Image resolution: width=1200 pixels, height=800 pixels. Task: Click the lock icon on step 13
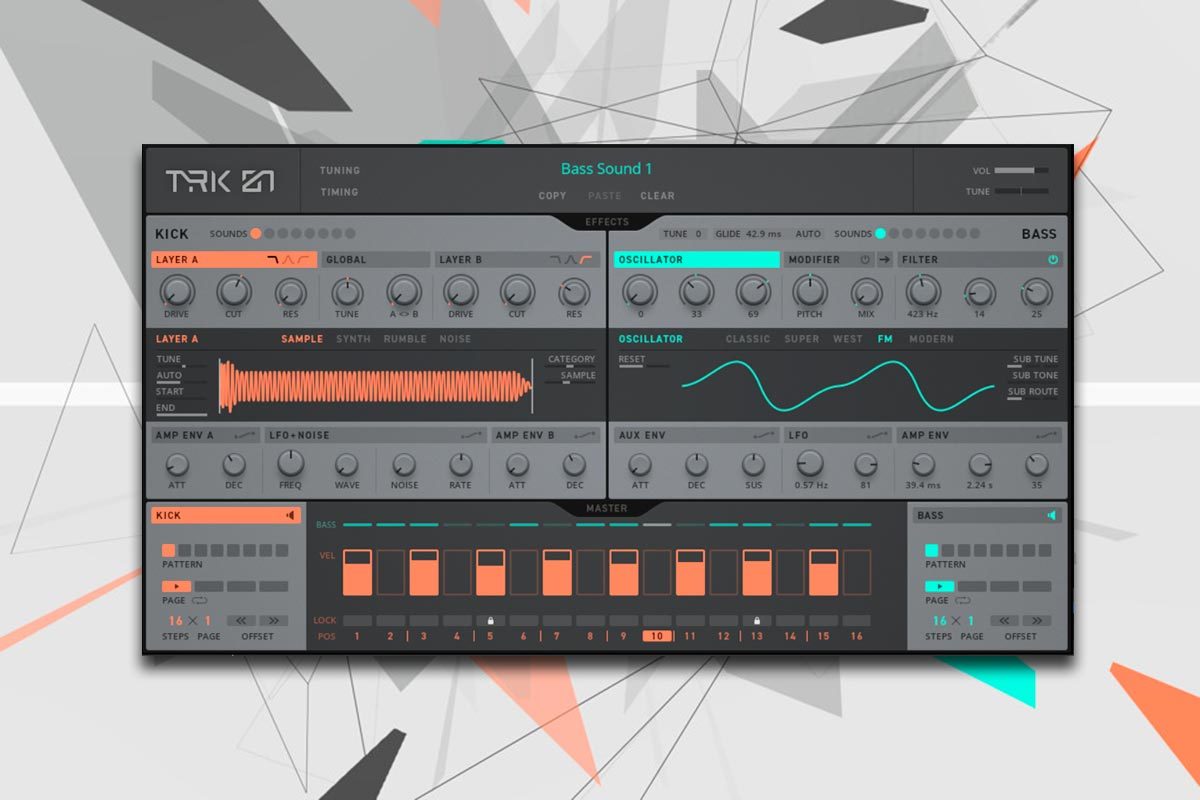click(757, 621)
